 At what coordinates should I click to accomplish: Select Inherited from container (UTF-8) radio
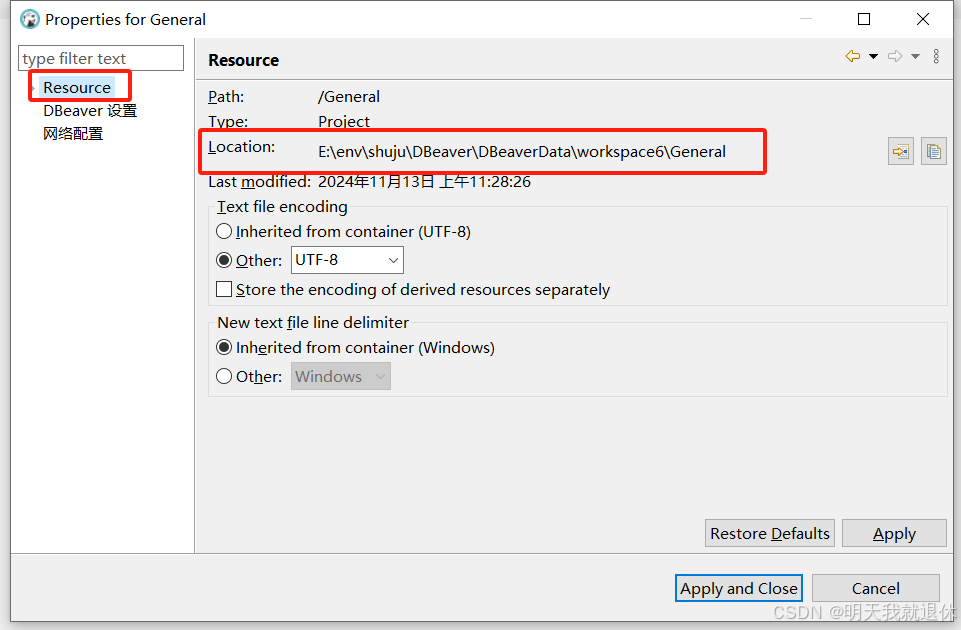coord(224,232)
